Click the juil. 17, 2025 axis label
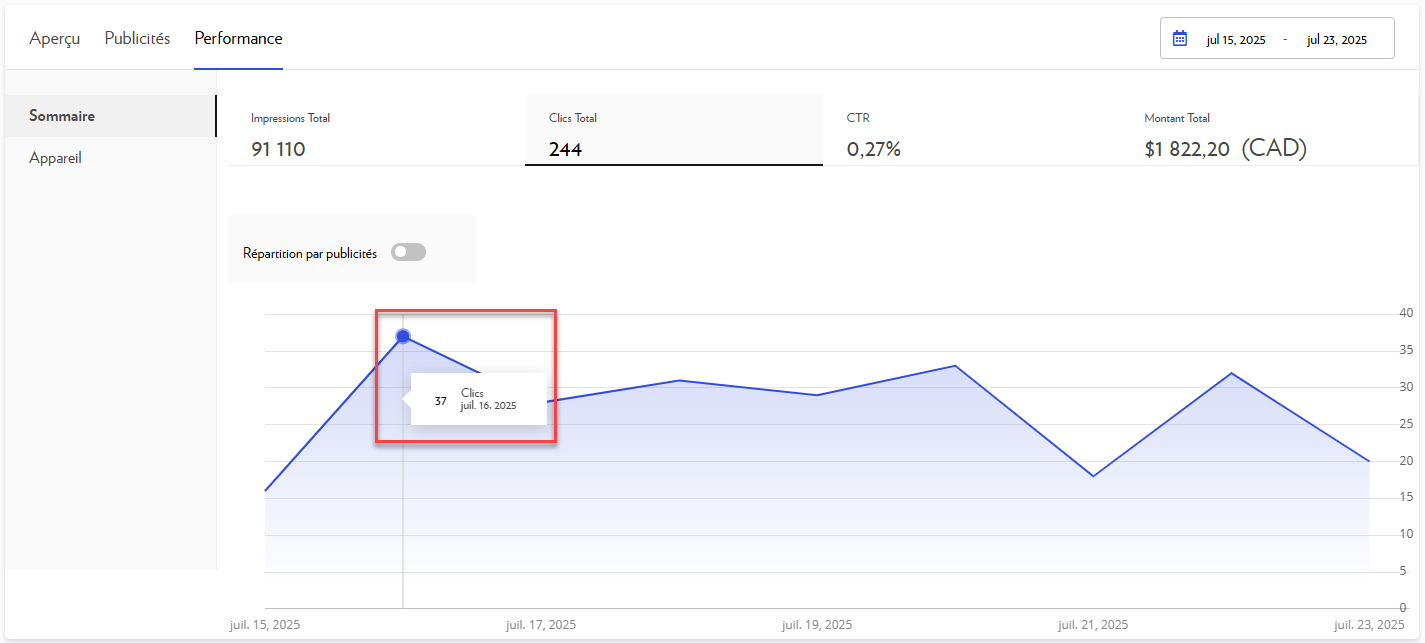Viewport: 1425px width, 643px height. pos(541,625)
